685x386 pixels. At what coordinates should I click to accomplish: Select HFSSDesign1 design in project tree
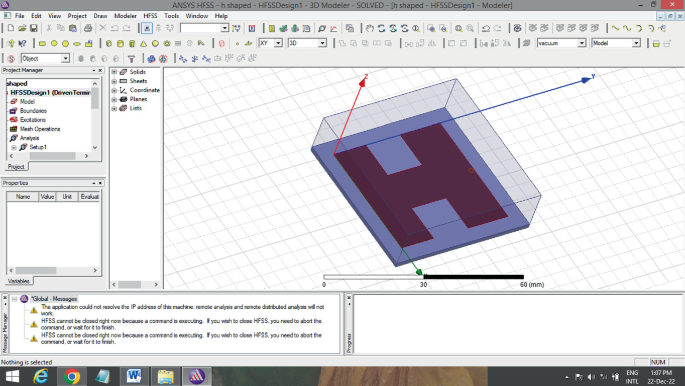pos(50,93)
